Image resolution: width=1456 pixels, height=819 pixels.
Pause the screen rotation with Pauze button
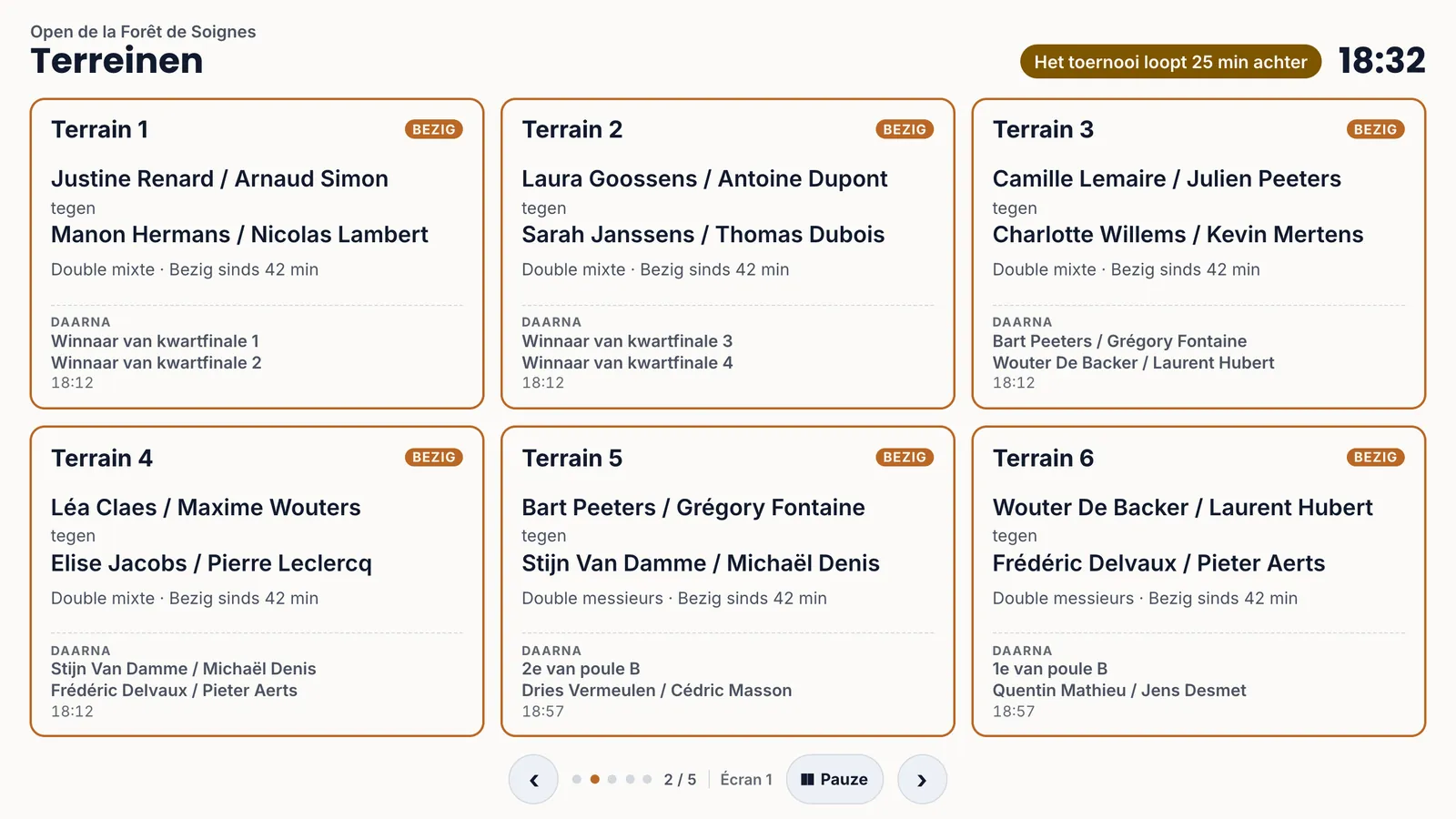pos(834,779)
